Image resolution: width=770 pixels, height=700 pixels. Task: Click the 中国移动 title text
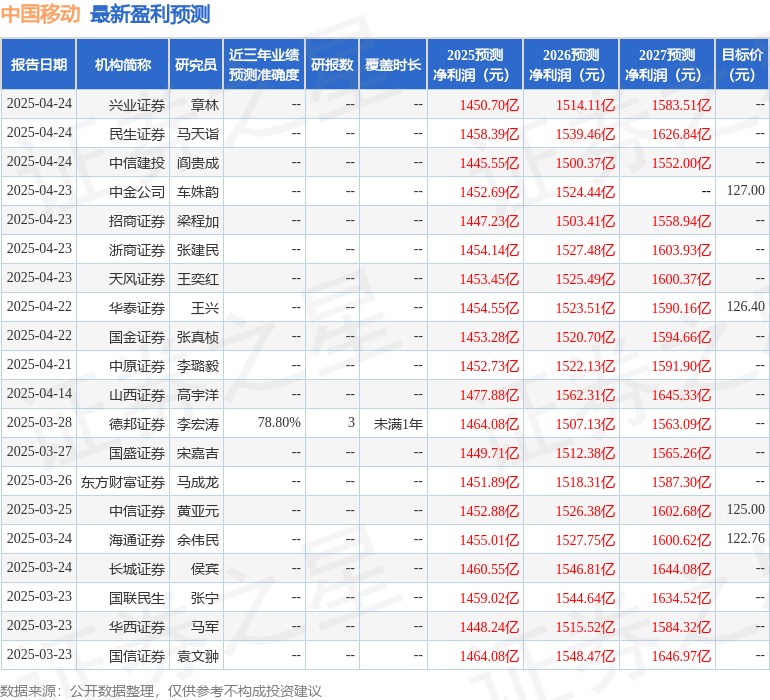click(x=40, y=14)
